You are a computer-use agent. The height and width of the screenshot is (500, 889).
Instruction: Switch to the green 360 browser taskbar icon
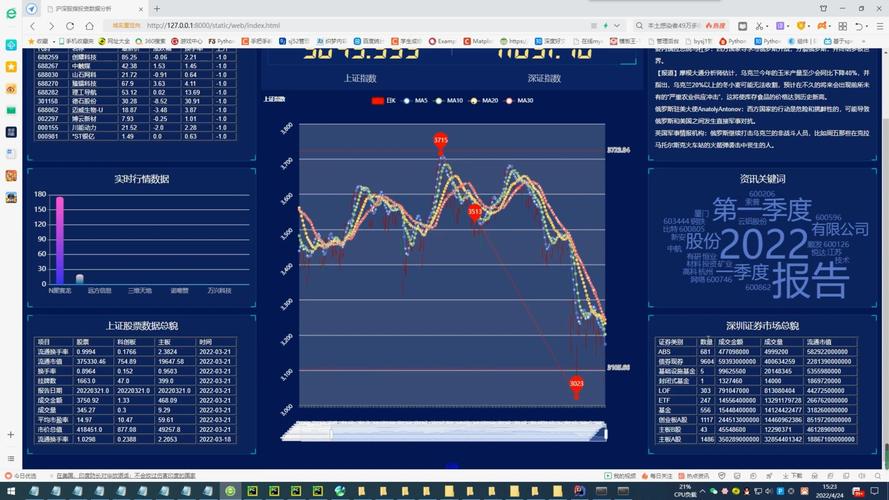click(x=230, y=491)
